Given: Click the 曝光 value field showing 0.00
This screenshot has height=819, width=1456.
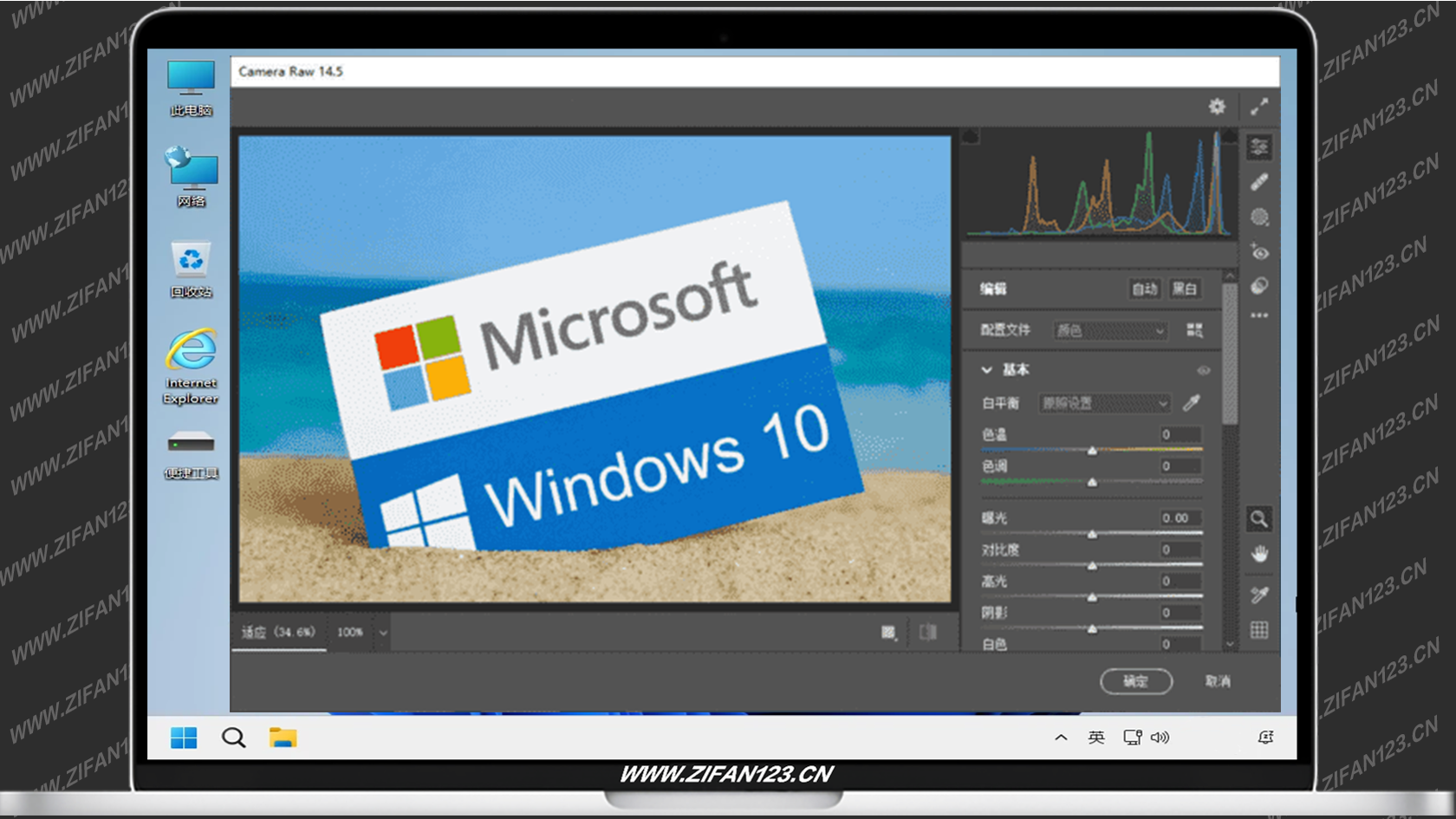Looking at the screenshot, I should [1181, 517].
